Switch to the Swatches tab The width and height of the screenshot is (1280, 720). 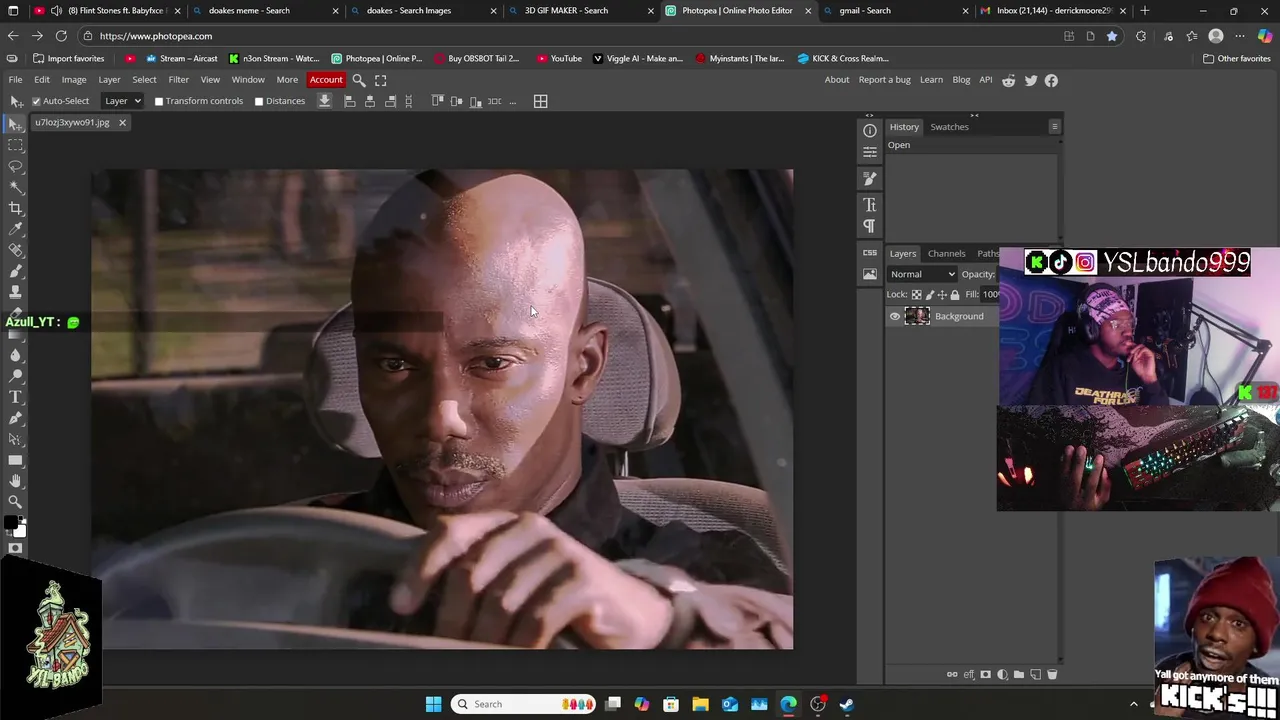[x=949, y=127]
